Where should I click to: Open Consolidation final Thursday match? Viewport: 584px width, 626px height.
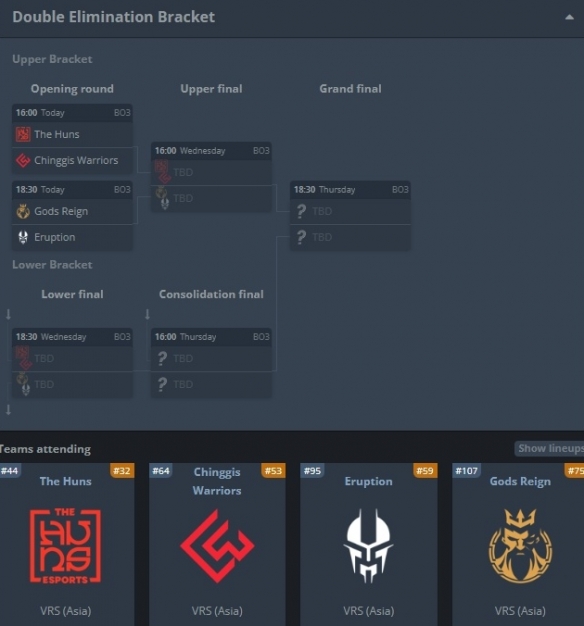[x=211, y=363]
